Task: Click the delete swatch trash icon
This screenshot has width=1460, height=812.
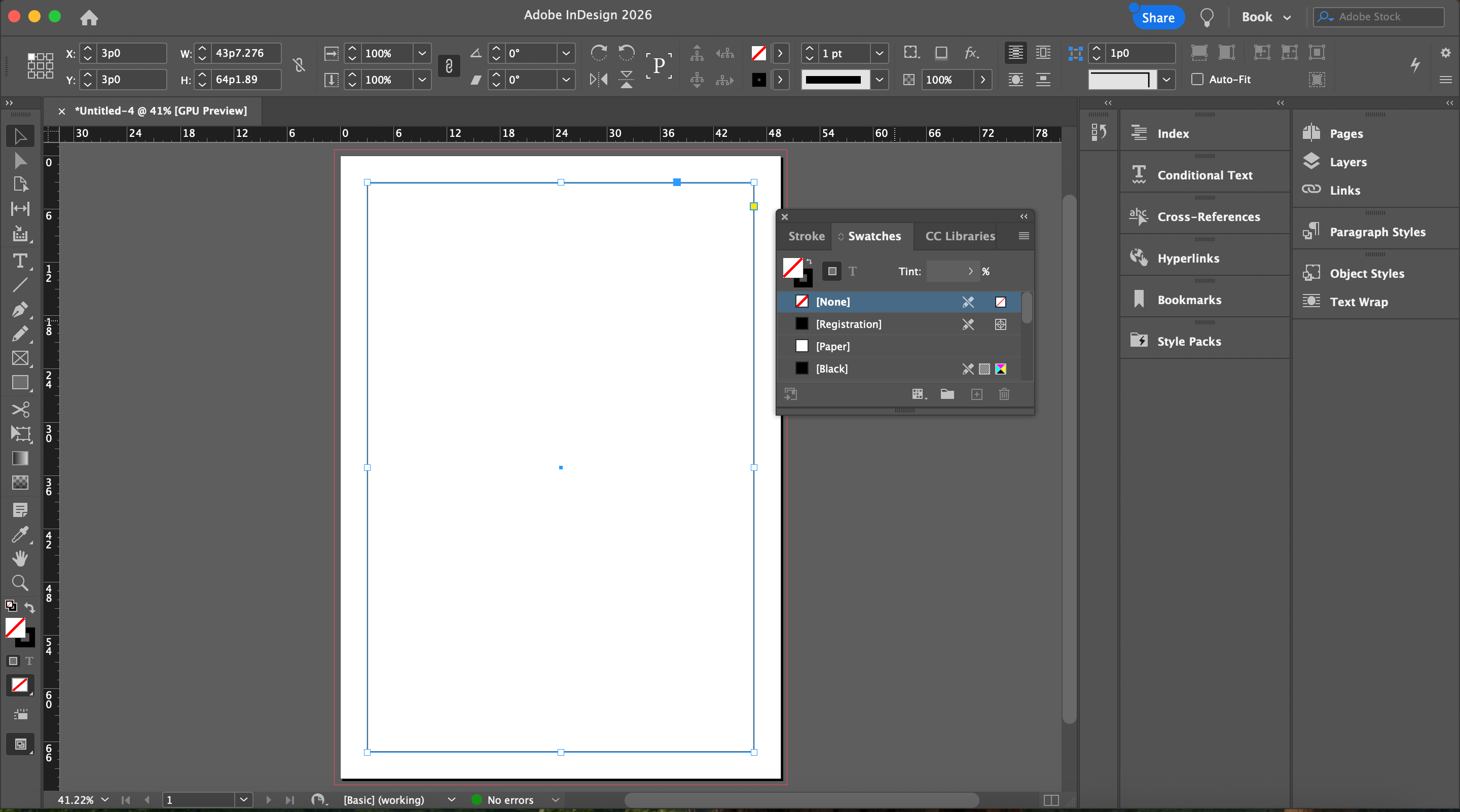Action: (1004, 394)
